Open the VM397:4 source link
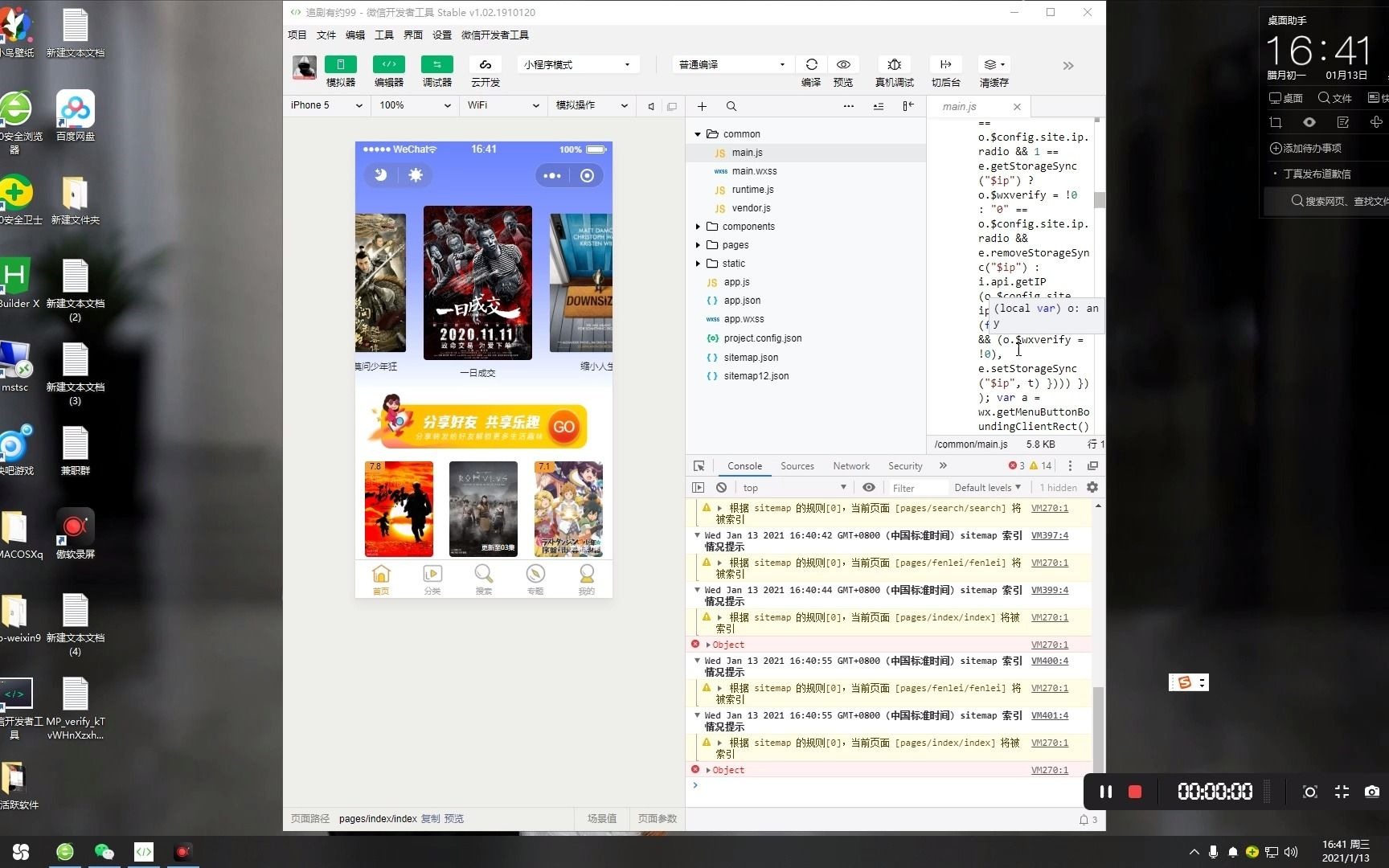Image resolution: width=1389 pixels, height=868 pixels. tap(1050, 535)
